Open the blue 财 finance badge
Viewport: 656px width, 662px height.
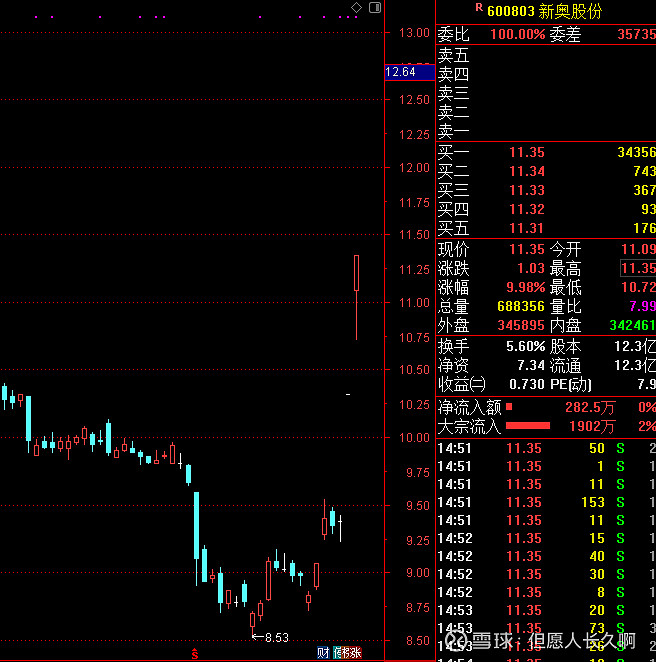[323, 653]
